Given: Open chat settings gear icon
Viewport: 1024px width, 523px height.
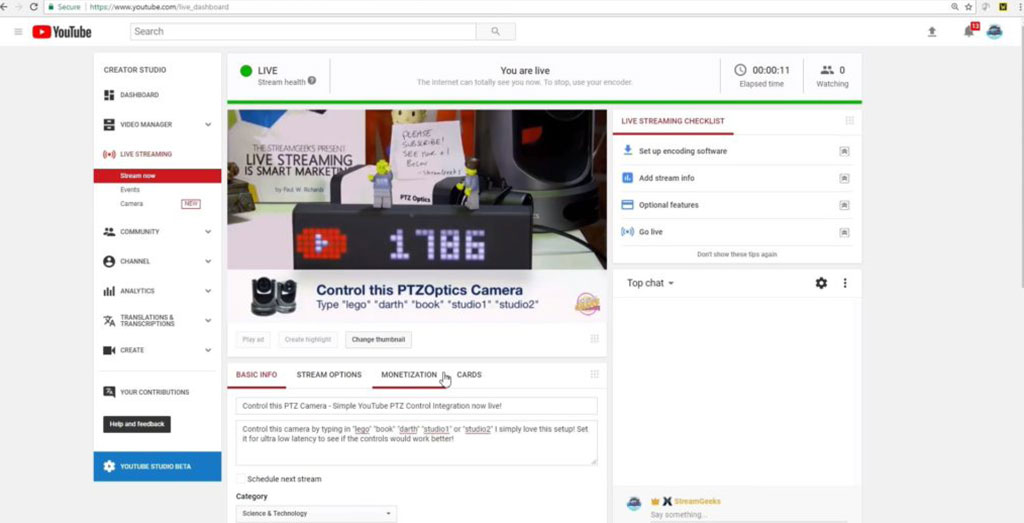Looking at the screenshot, I should tap(821, 283).
